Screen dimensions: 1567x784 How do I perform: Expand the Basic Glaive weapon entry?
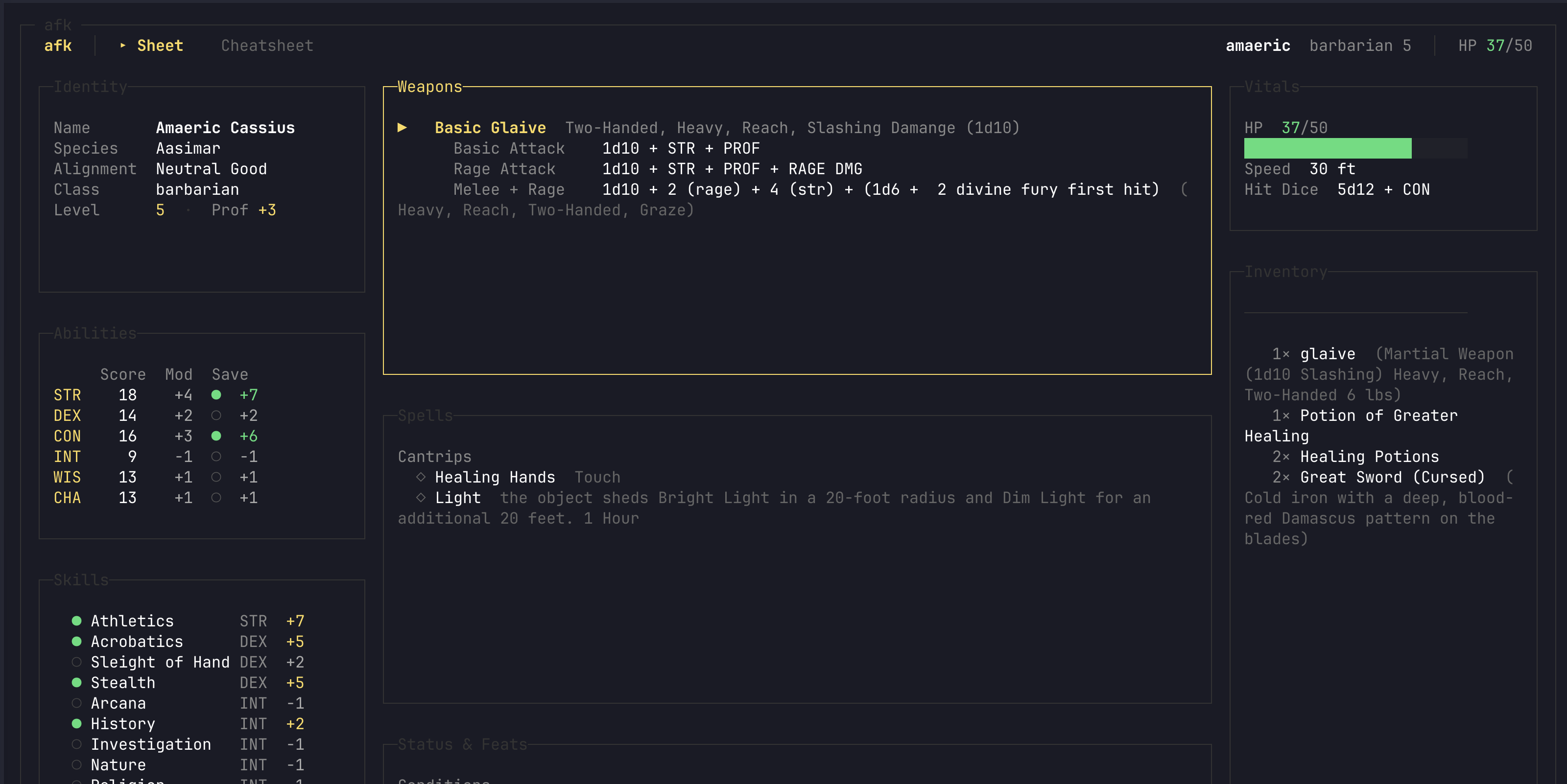402,128
